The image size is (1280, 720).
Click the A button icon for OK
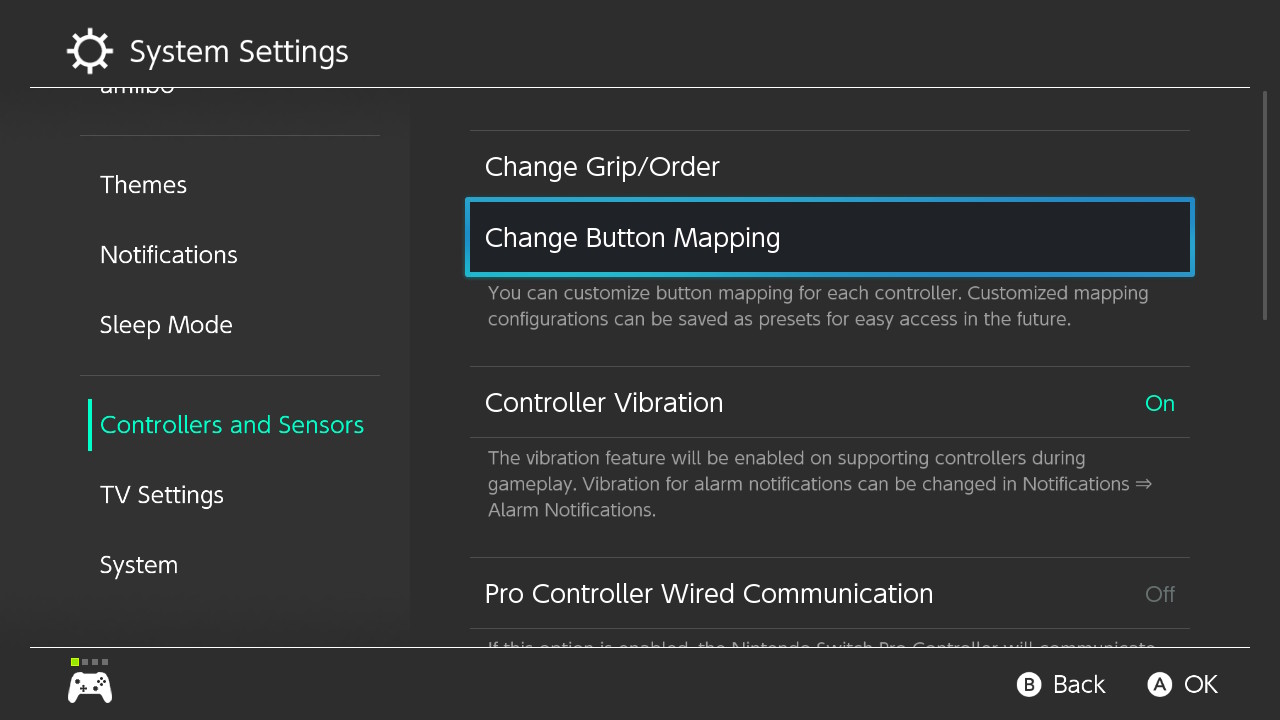click(1159, 684)
